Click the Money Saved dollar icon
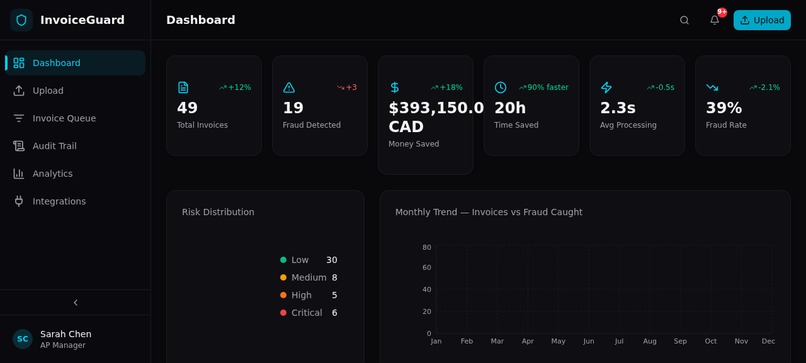806x363 pixels. click(x=394, y=87)
